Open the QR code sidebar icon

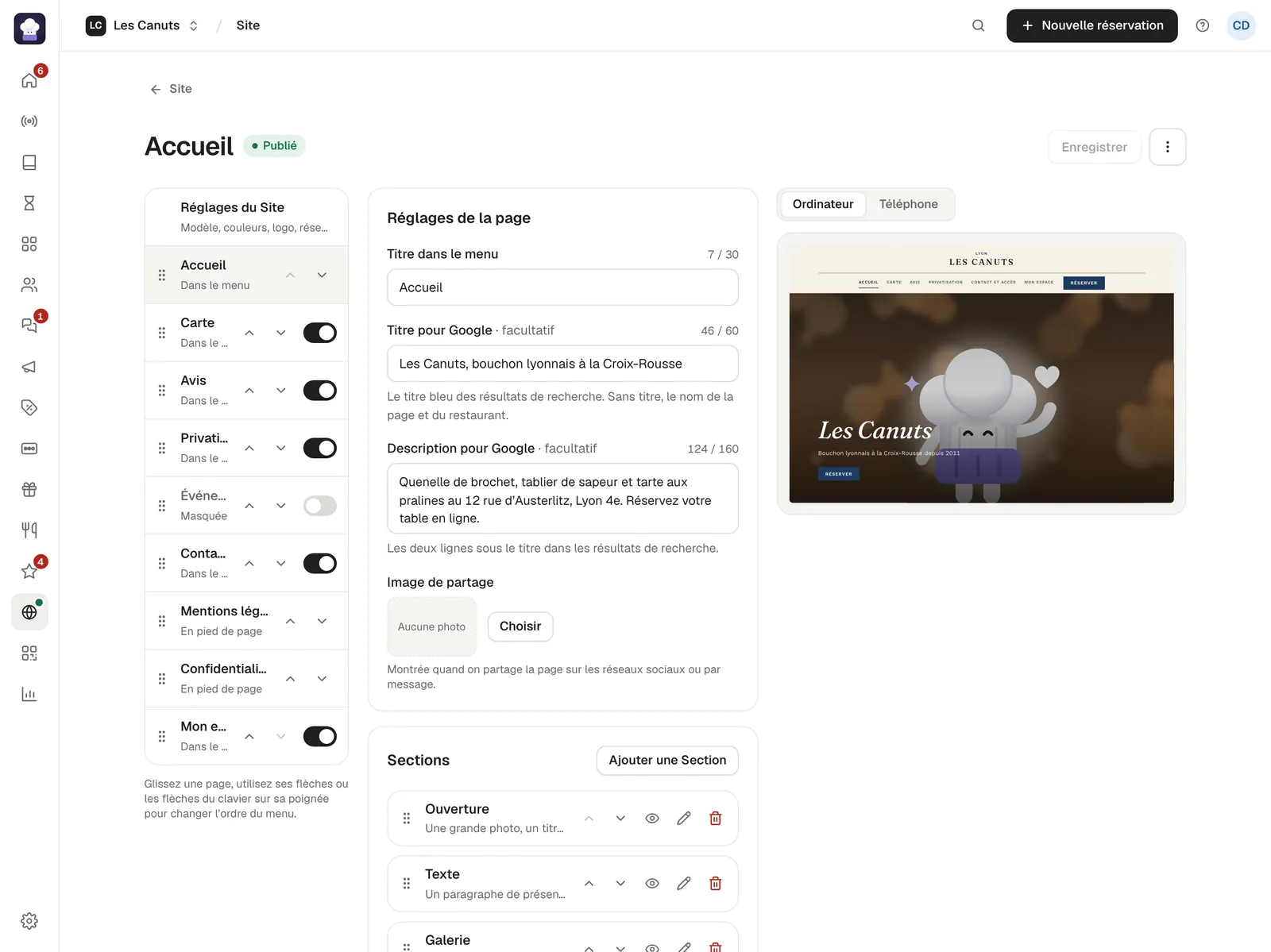pyautogui.click(x=29, y=653)
